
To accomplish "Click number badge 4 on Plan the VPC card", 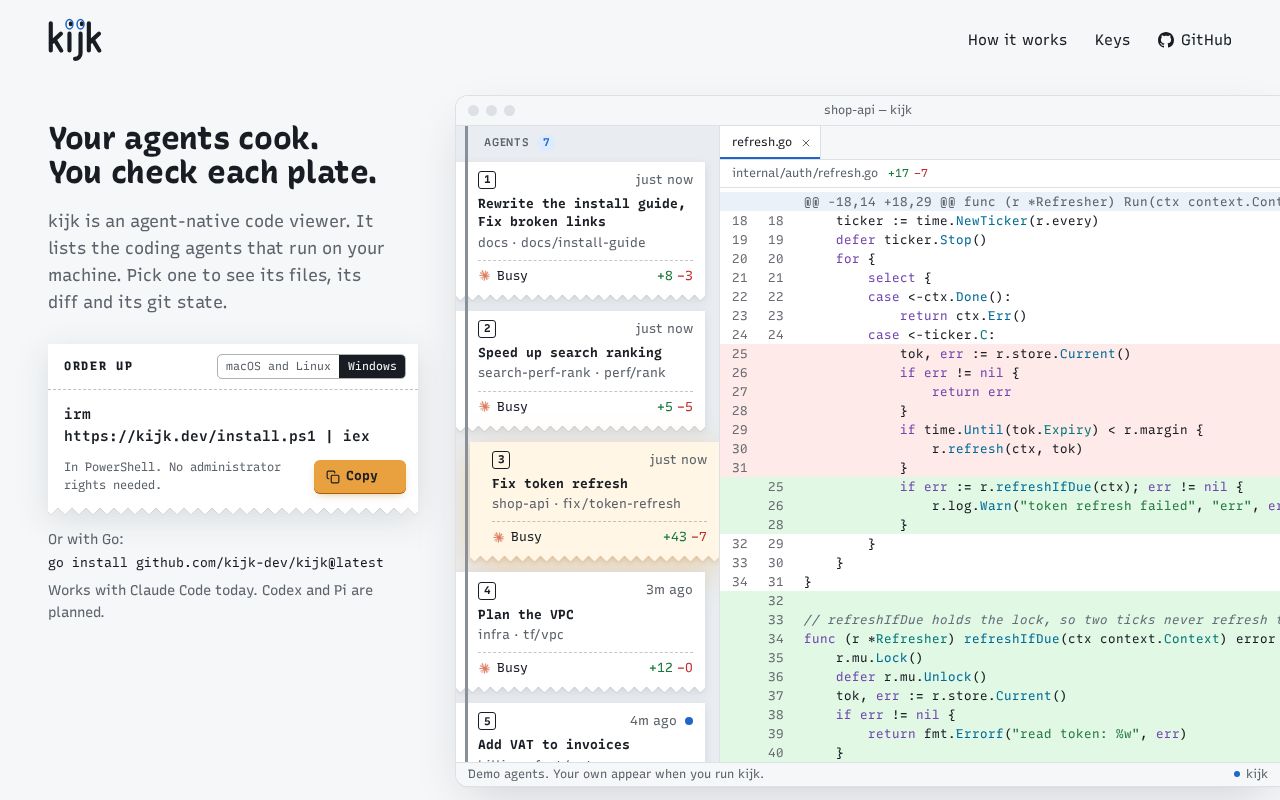I will click(x=487, y=590).
